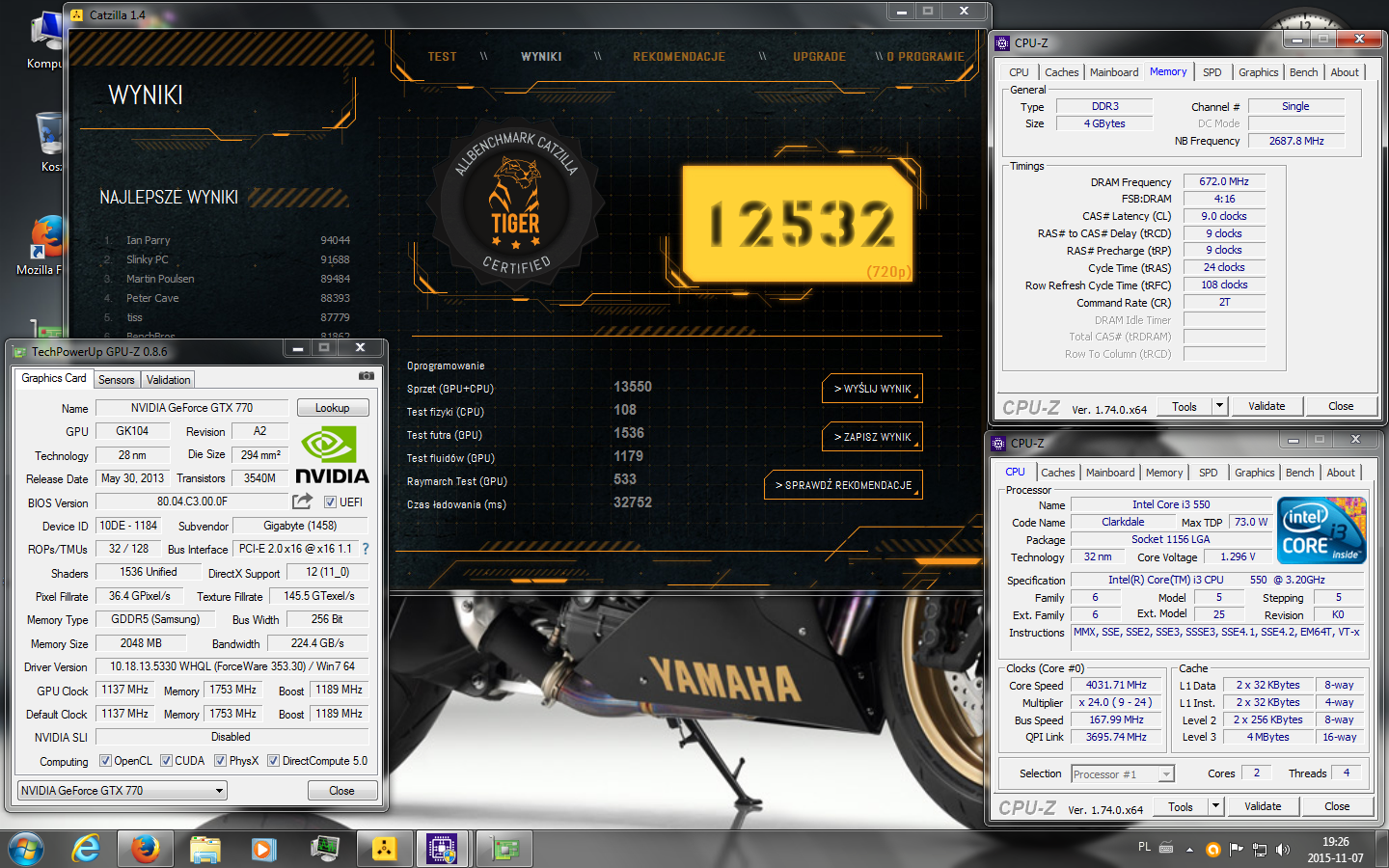Open the media player taskbar icon
The width and height of the screenshot is (1389, 868).
pyautogui.click(x=263, y=849)
